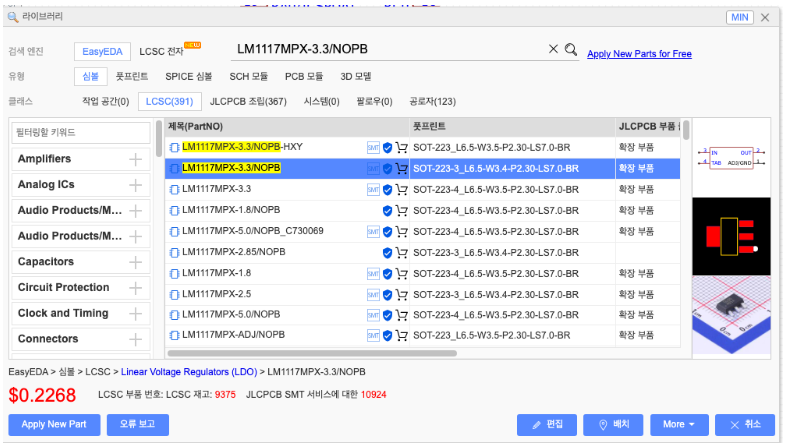Screen dimensions: 792x447
Task: Select the 심볼 type tab
Action: pyautogui.click(x=90, y=76)
